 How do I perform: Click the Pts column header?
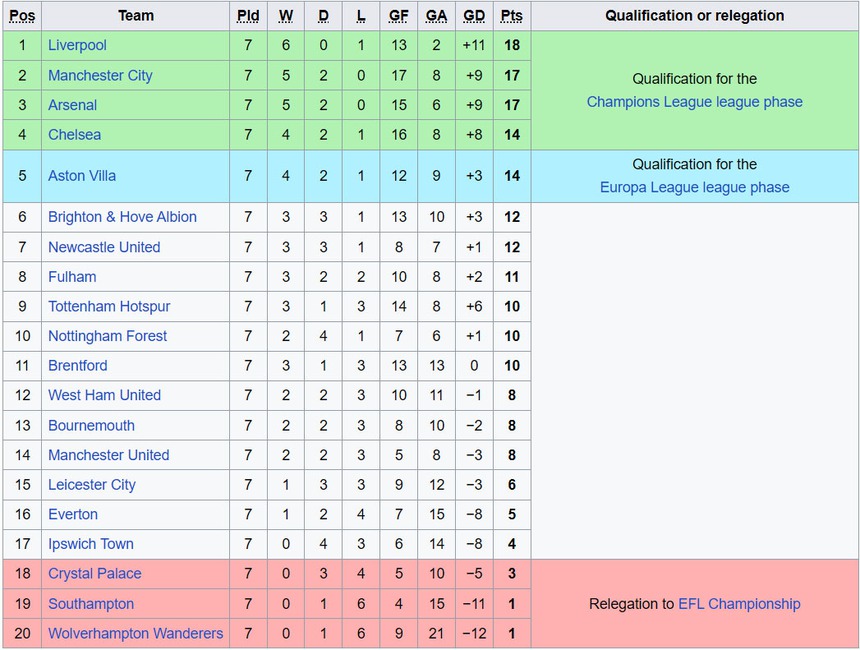coord(512,16)
